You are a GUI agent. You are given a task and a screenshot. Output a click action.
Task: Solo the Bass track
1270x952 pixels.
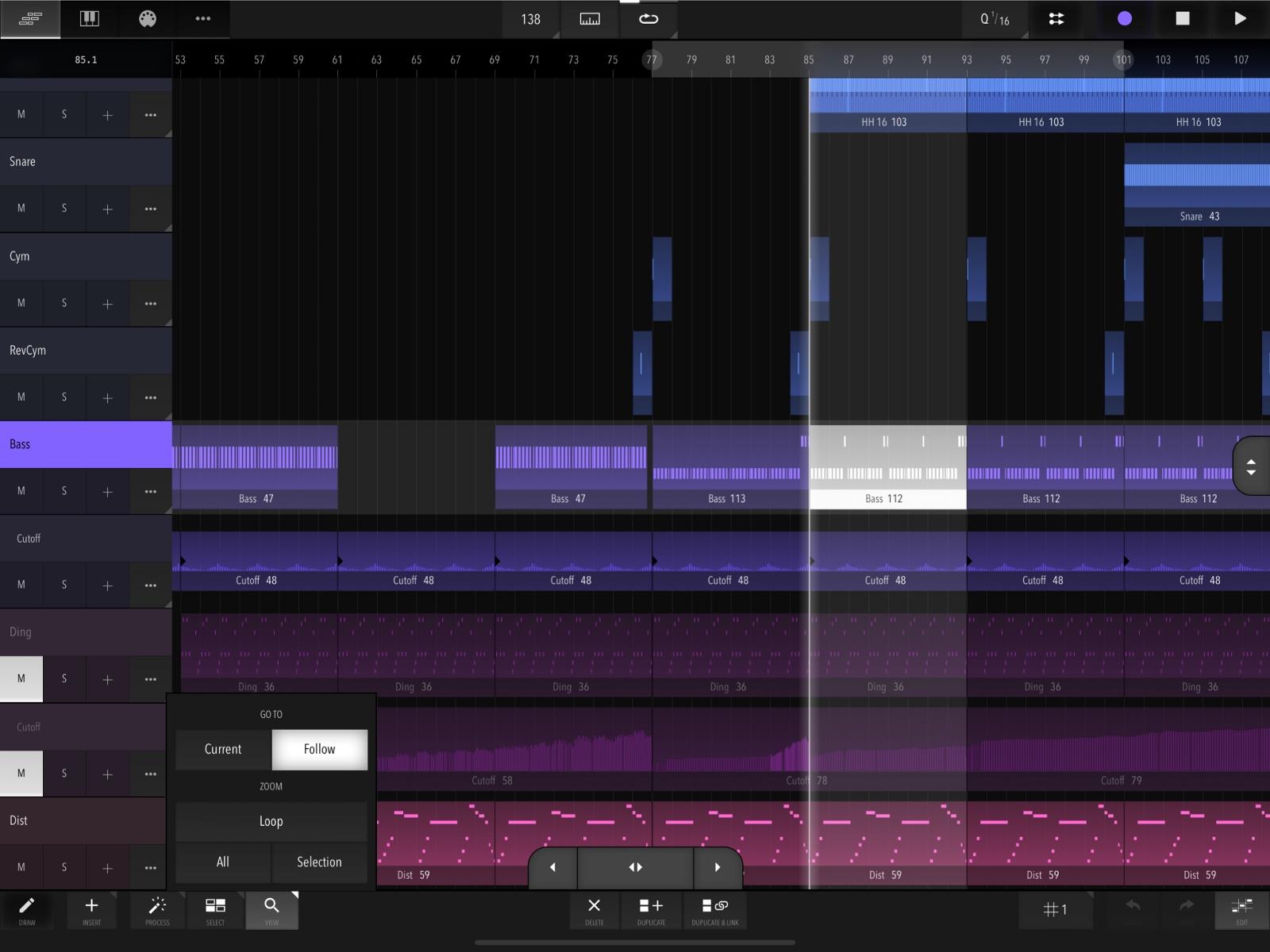click(x=64, y=491)
